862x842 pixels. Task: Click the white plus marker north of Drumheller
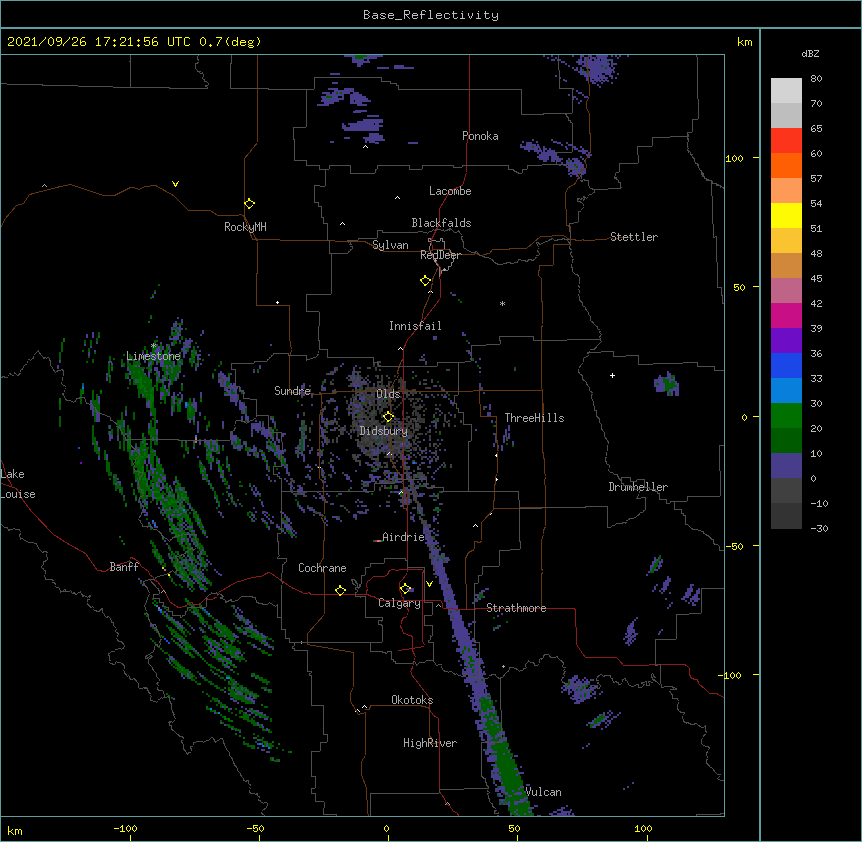(612, 375)
